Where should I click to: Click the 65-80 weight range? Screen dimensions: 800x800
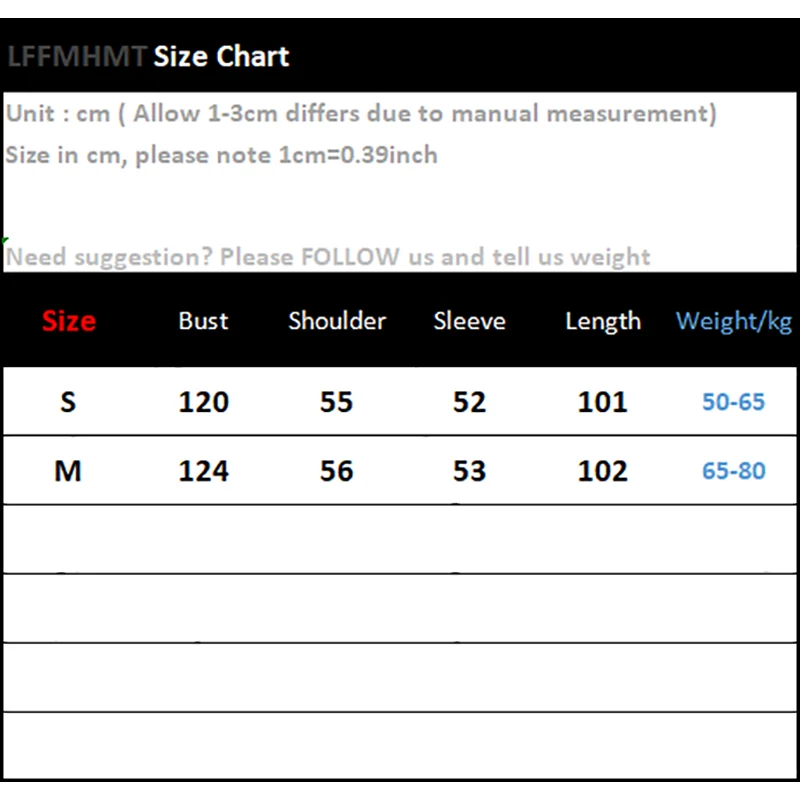tap(733, 471)
